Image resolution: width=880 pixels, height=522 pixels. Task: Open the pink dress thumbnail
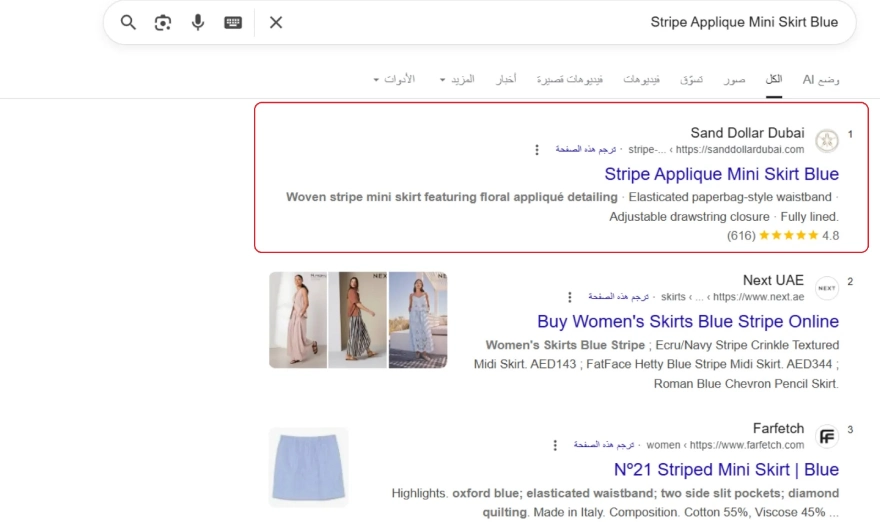point(298,320)
